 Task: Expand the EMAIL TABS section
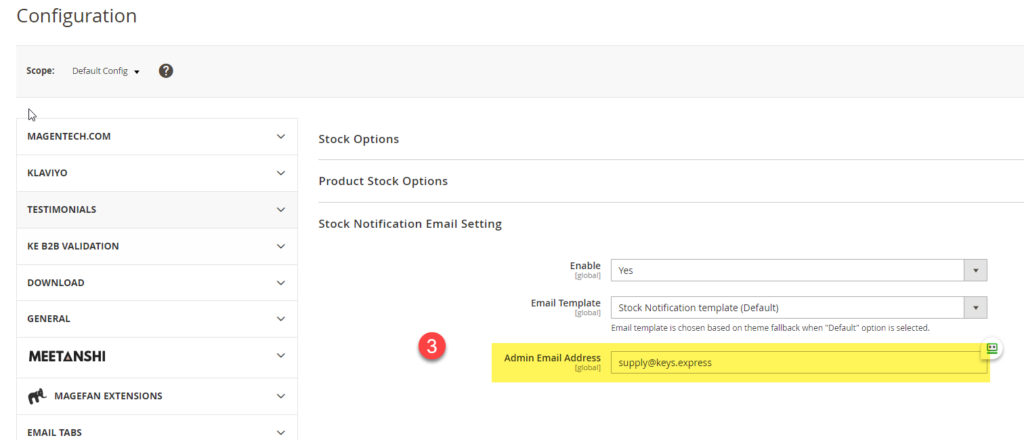(157, 432)
